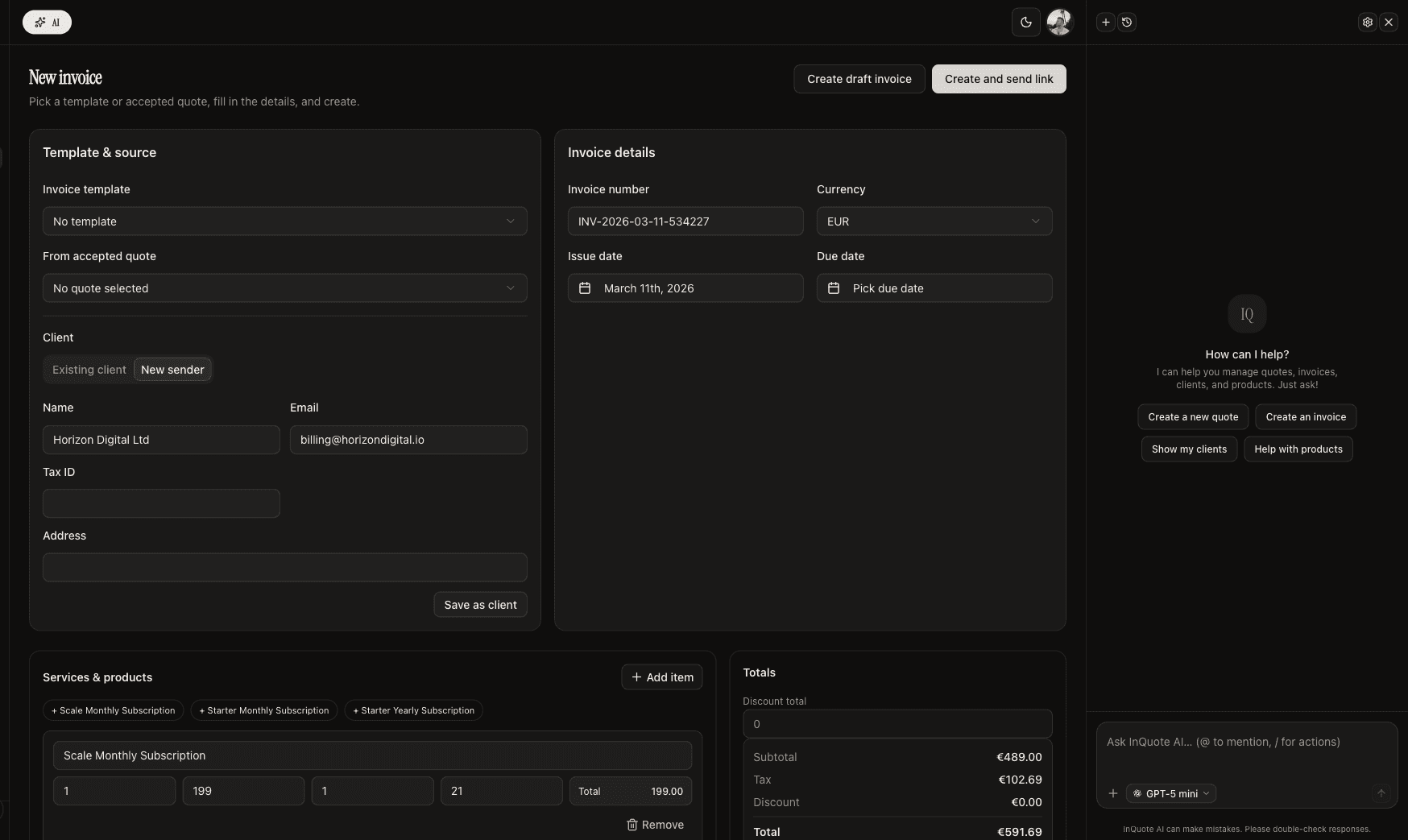This screenshot has width=1408, height=840.
Task: Click the New invoice page heading
Action: pyautogui.click(x=65, y=77)
